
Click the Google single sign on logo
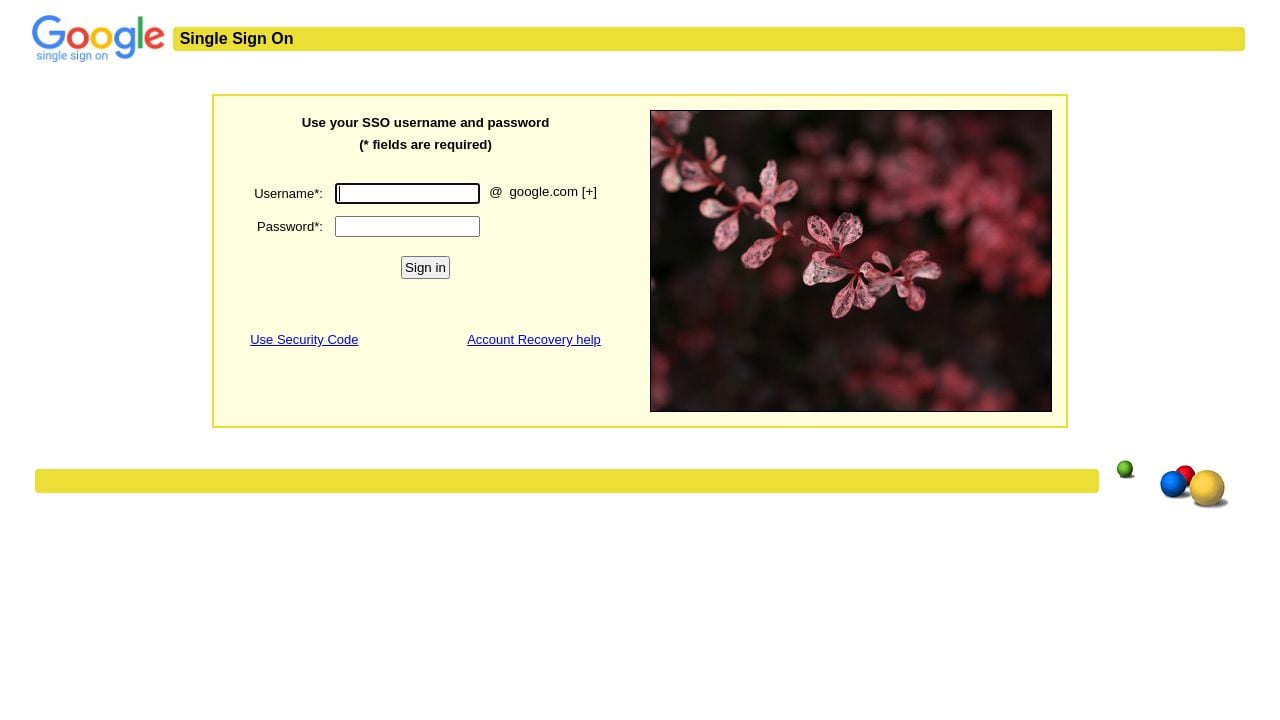(x=98, y=39)
